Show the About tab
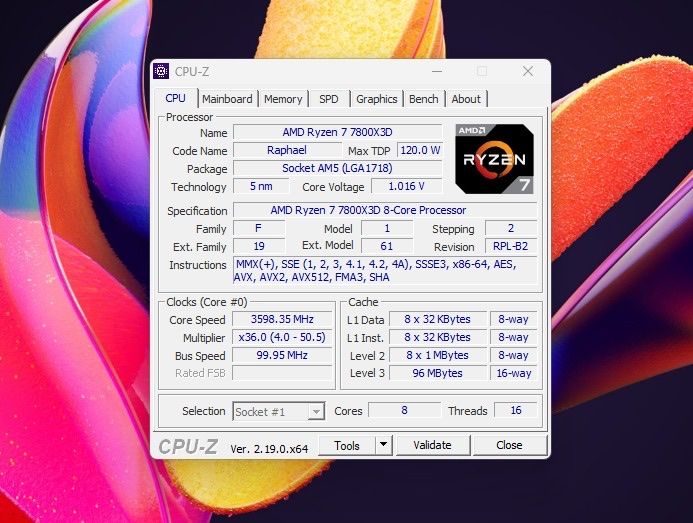The width and height of the screenshot is (693, 523). (x=466, y=99)
